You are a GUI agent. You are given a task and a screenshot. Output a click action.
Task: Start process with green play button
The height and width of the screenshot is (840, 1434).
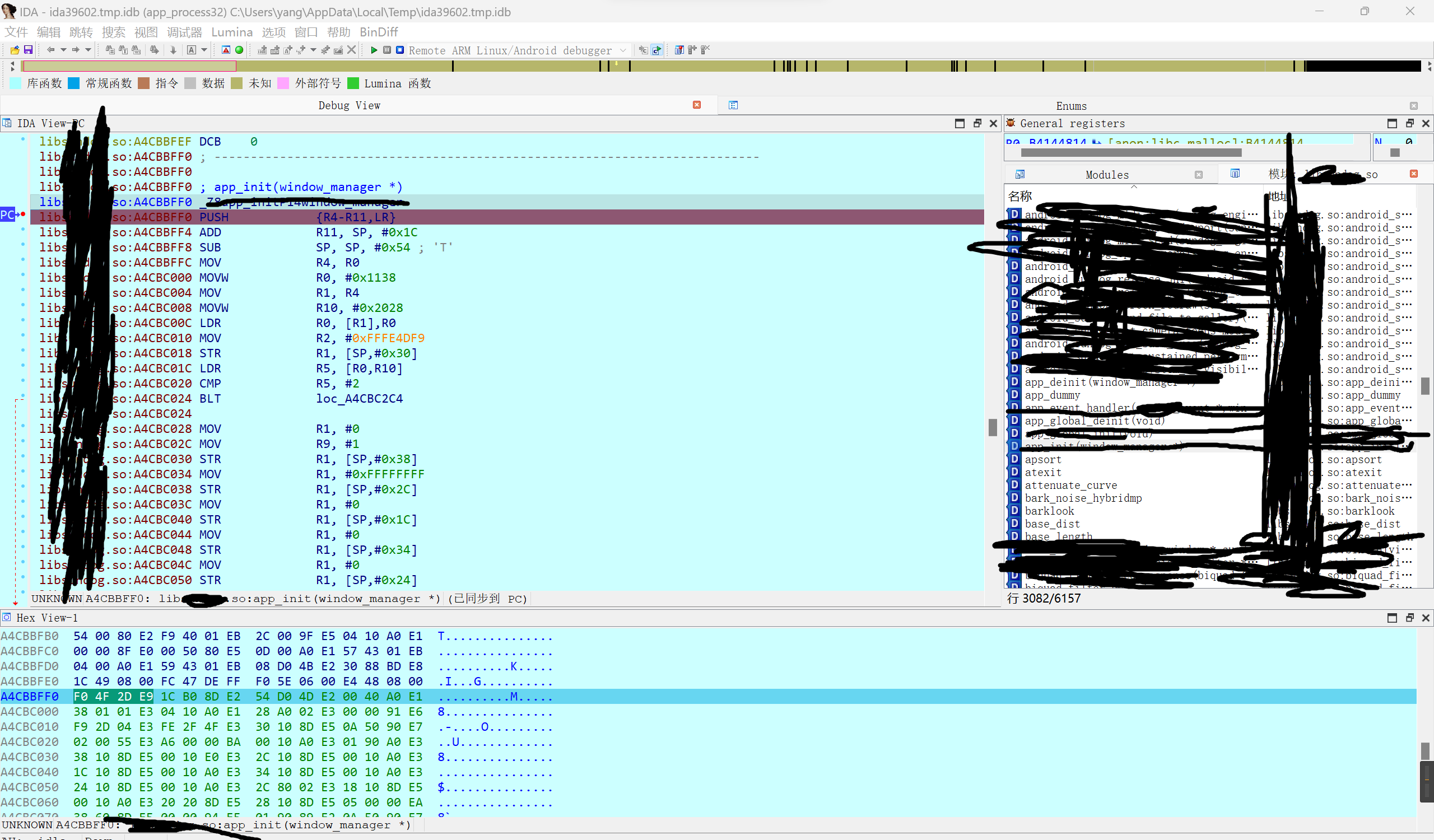(374, 50)
